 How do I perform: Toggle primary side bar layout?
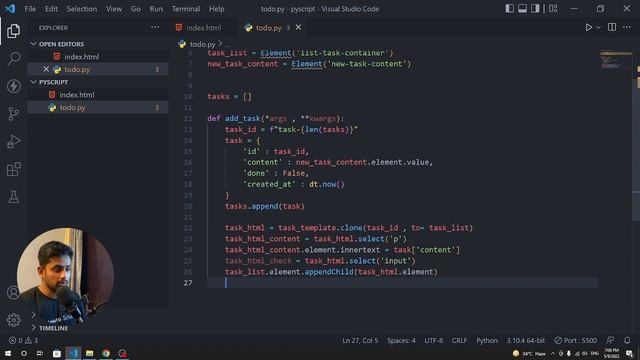point(509,9)
